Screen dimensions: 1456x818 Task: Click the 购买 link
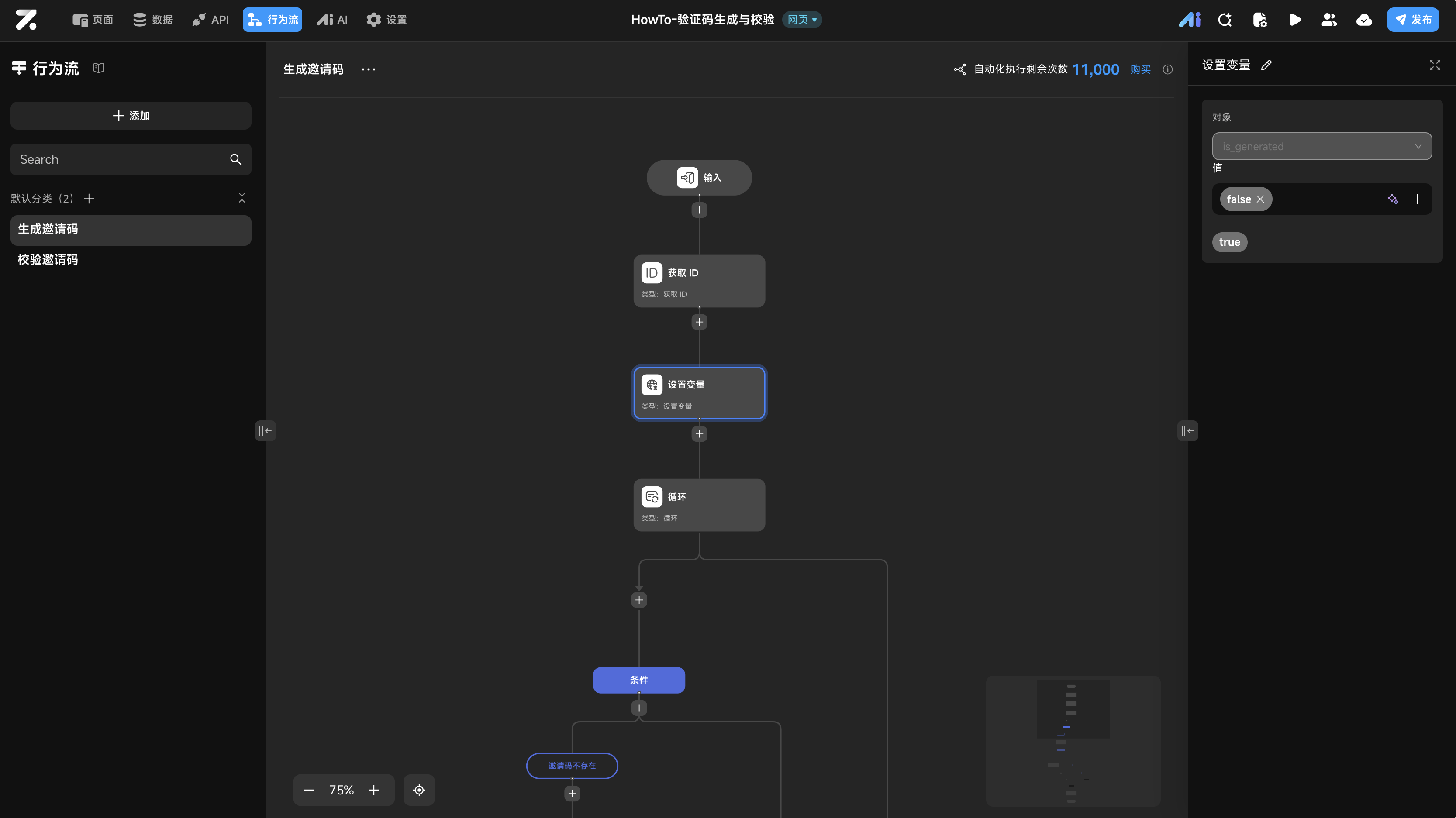[1140, 69]
